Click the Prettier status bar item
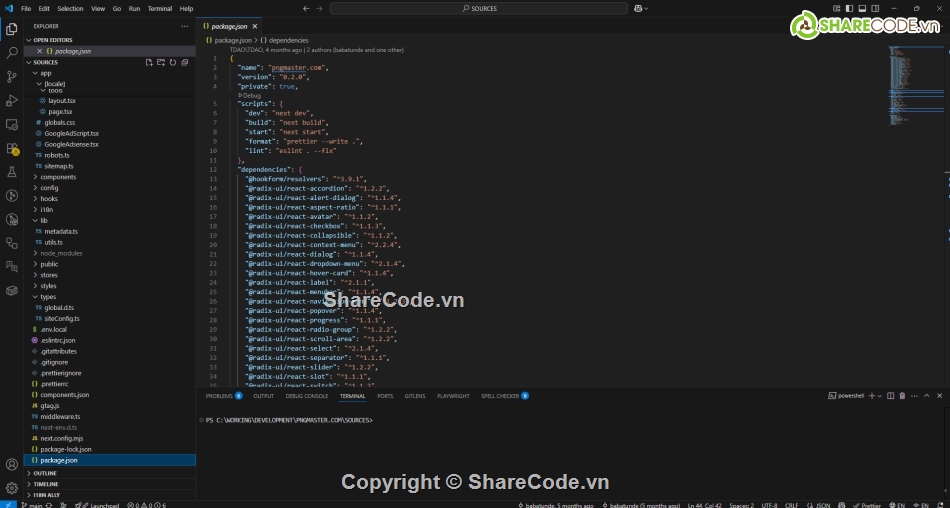Viewport: 950px width, 508px height. pos(868,505)
